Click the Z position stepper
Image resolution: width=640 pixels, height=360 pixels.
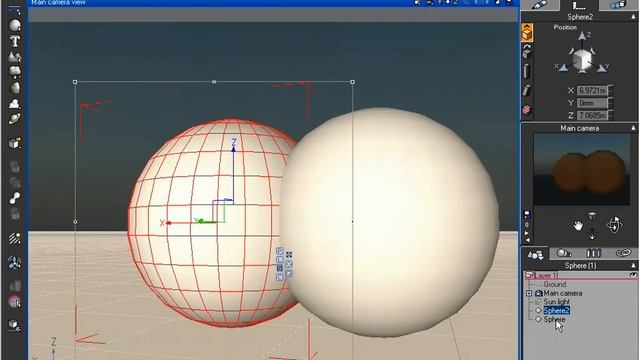611,116
